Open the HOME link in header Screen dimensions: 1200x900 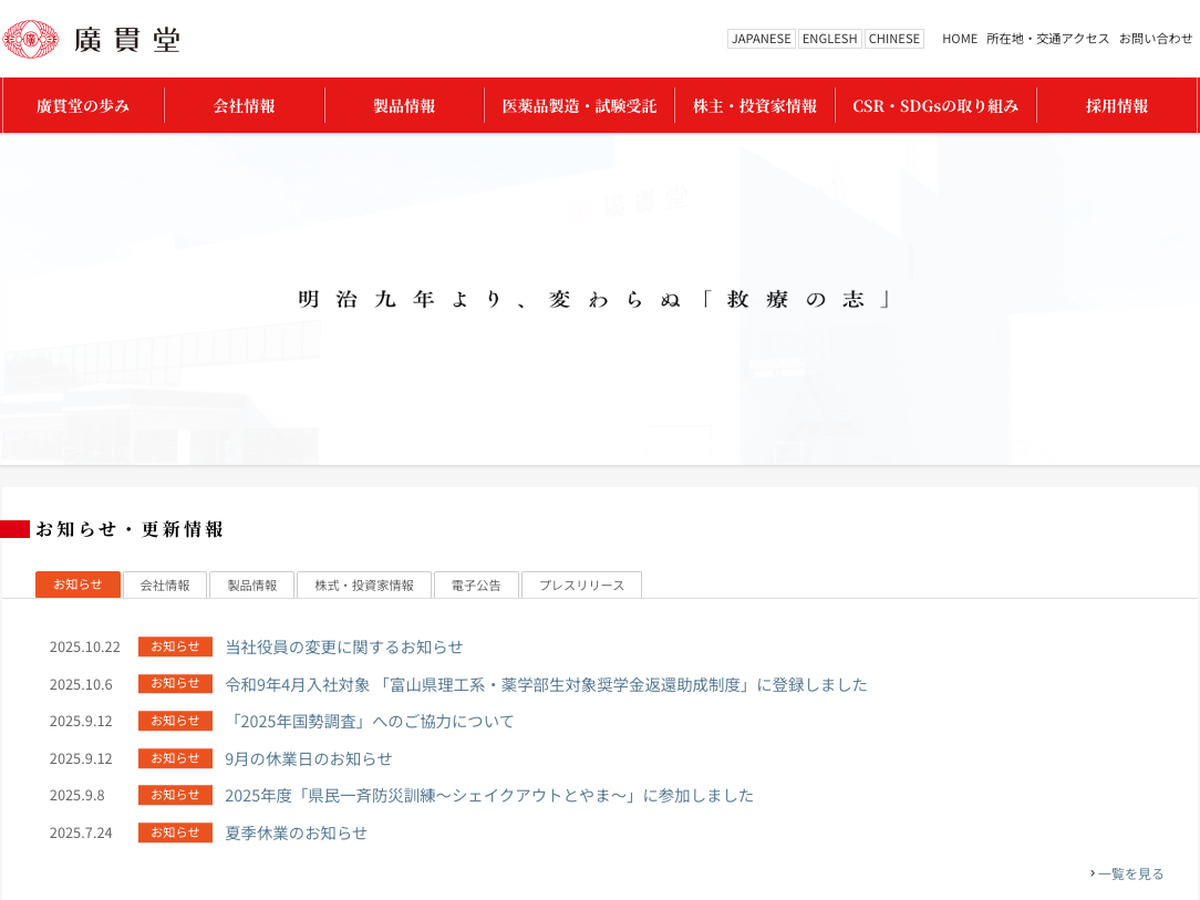click(x=959, y=39)
